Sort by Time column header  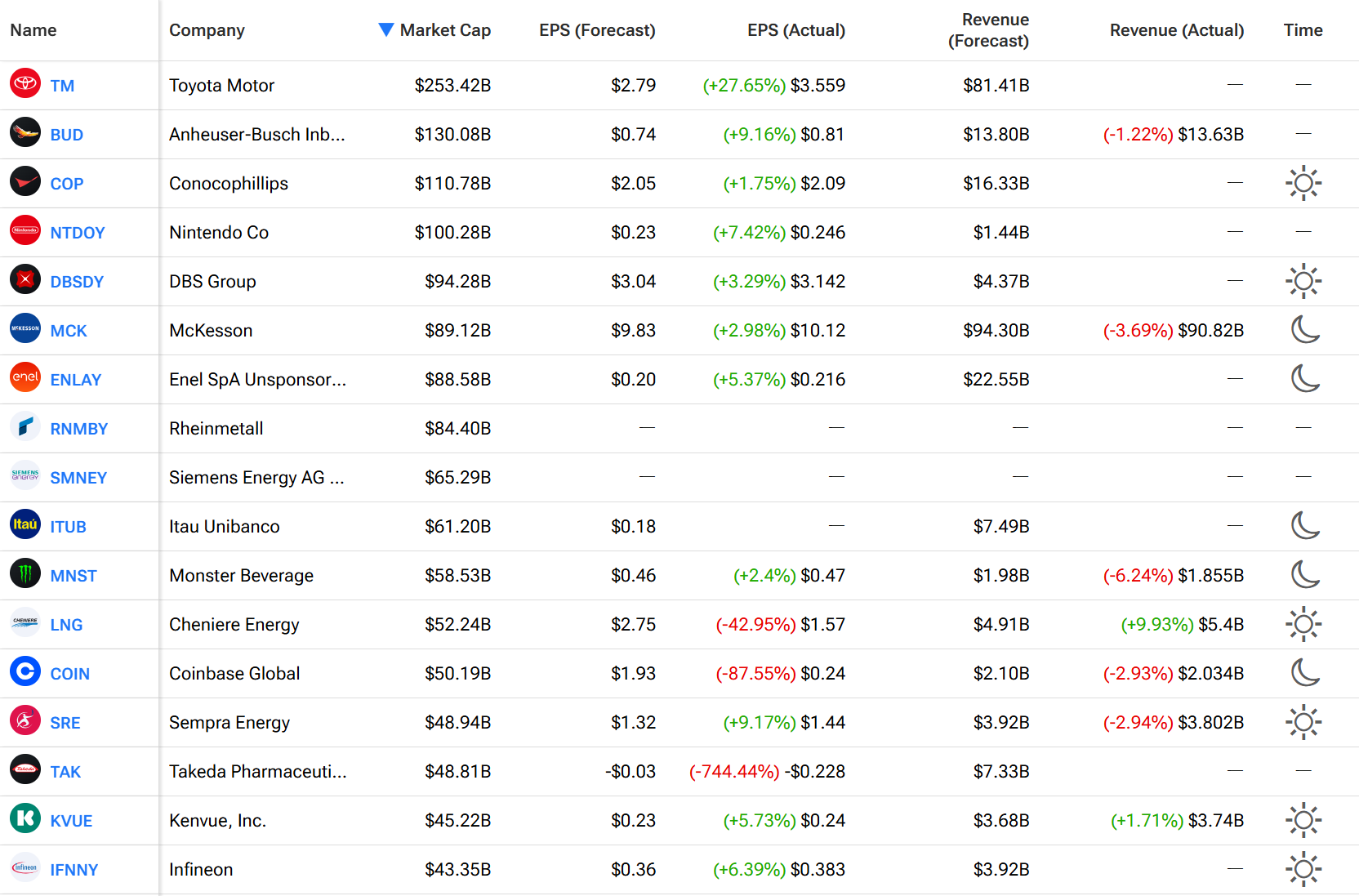(1303, 30)
